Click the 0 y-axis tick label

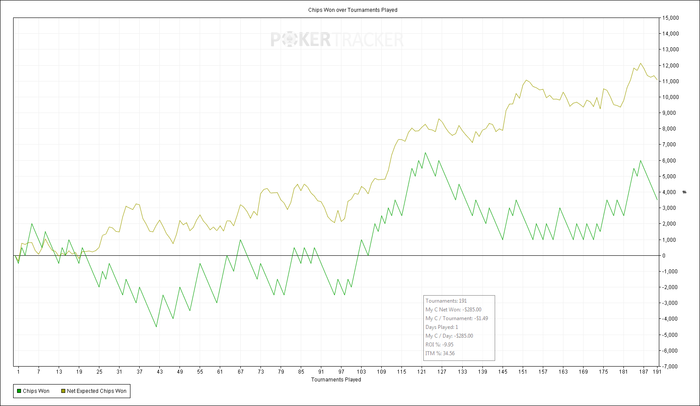click(x=664, y=256)
